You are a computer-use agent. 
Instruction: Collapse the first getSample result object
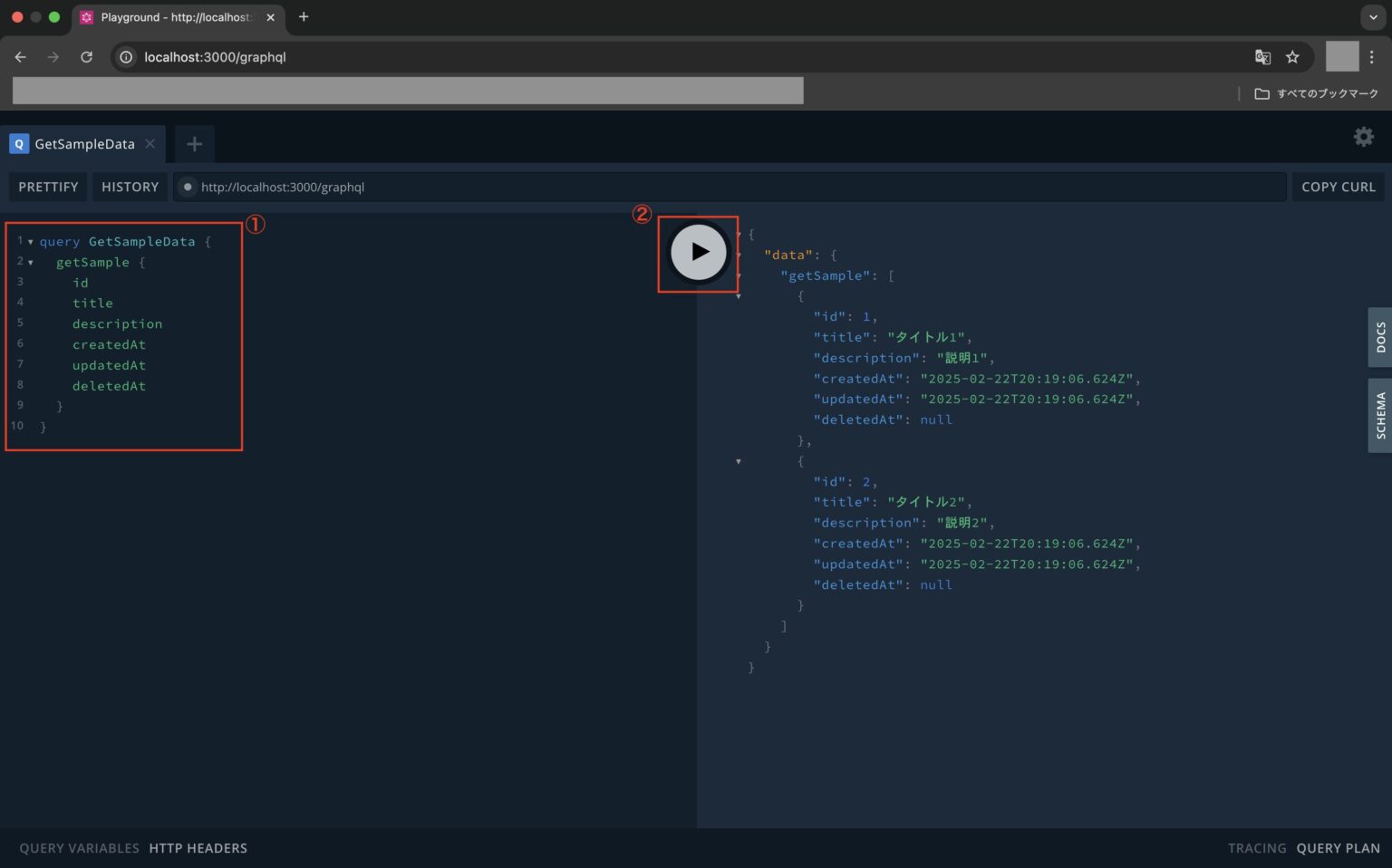pos(738,296)
